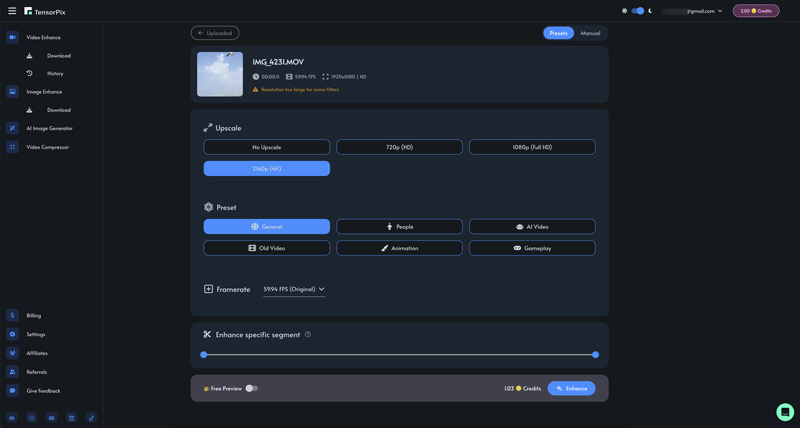Select 1080p (Full HD) upscale
Screen dimensions: 800x428
pos(532,147)
